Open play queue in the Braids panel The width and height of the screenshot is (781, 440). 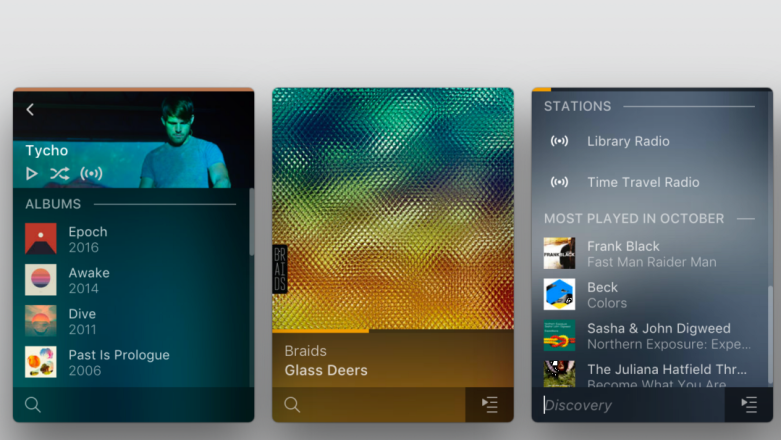pos(490,405)
